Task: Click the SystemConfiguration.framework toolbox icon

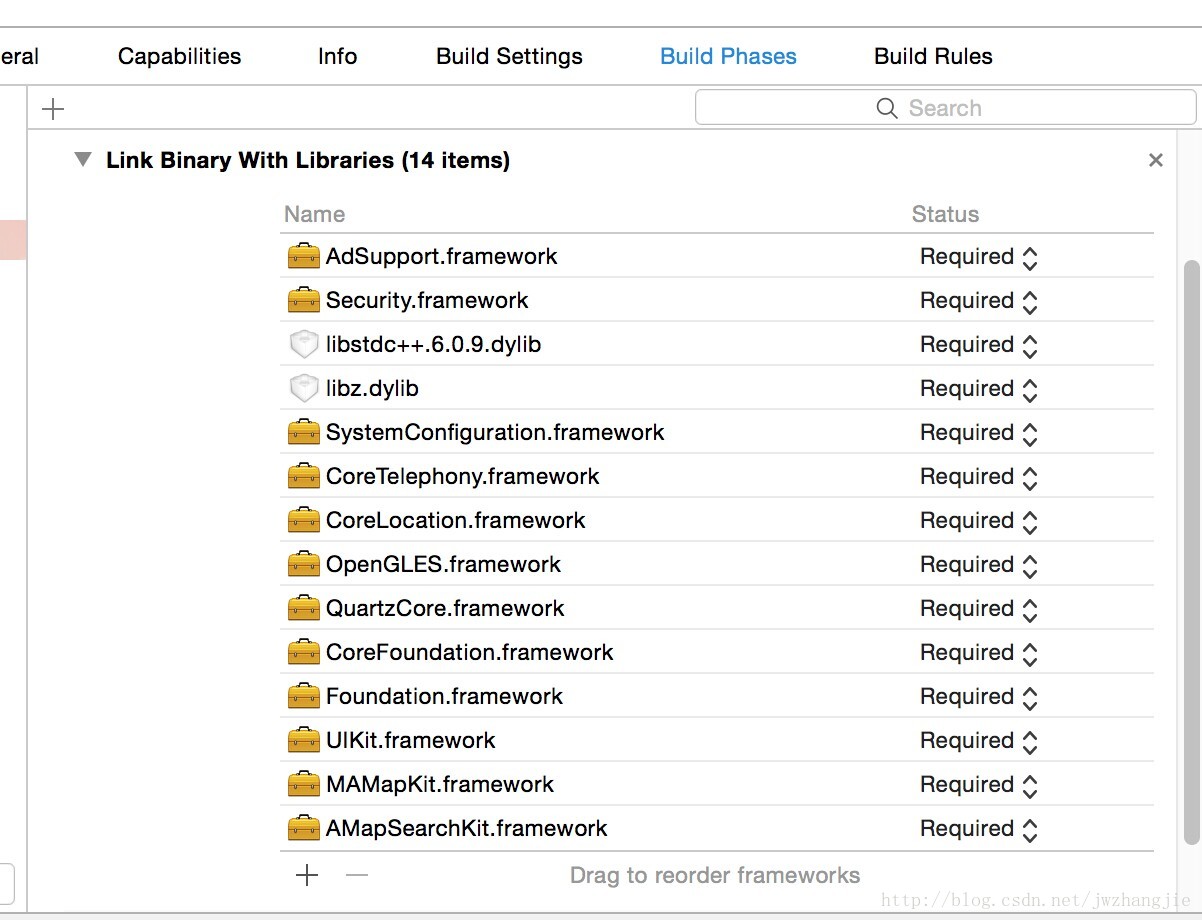Action: pyautogui.click(x=303, y=433)
